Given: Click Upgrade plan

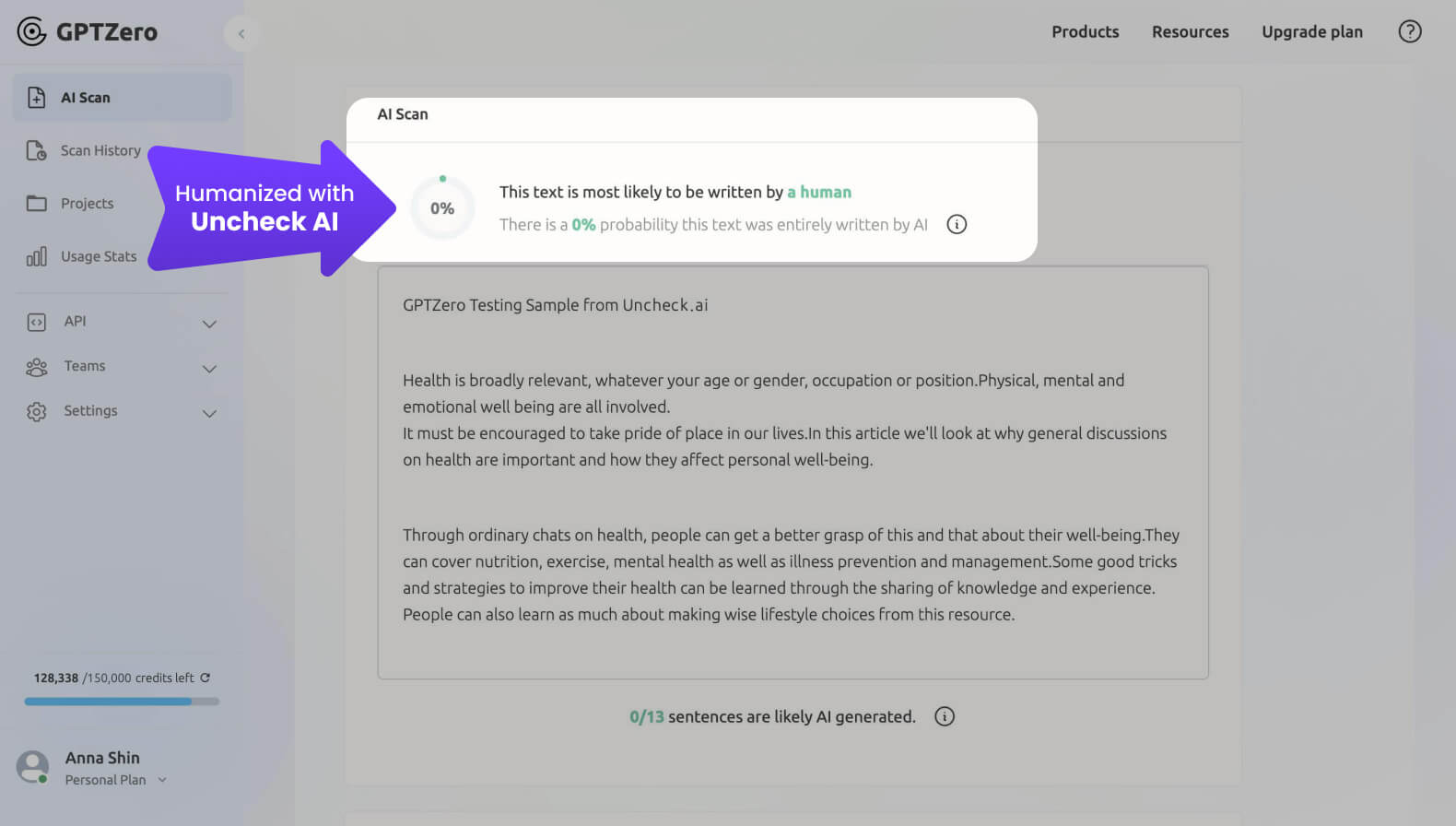Looking at the screenshot, I should [1312, 31].
